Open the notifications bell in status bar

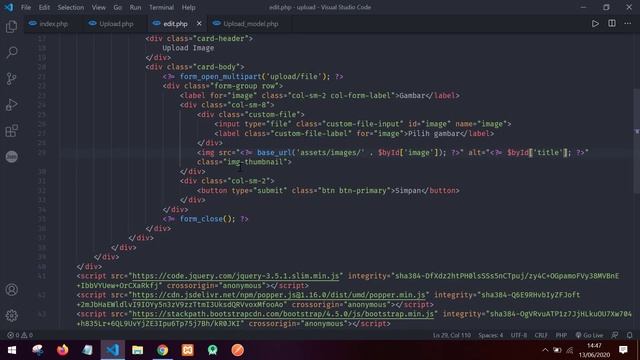click(x=629, y=335)
